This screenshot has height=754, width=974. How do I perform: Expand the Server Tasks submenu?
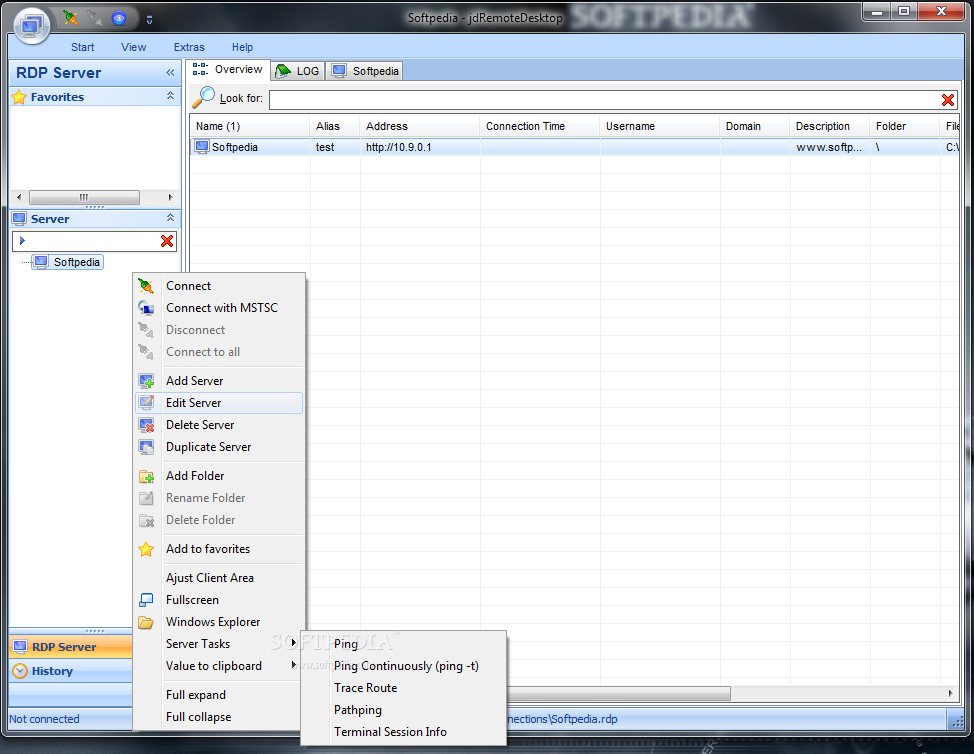[x=219, y=643]
